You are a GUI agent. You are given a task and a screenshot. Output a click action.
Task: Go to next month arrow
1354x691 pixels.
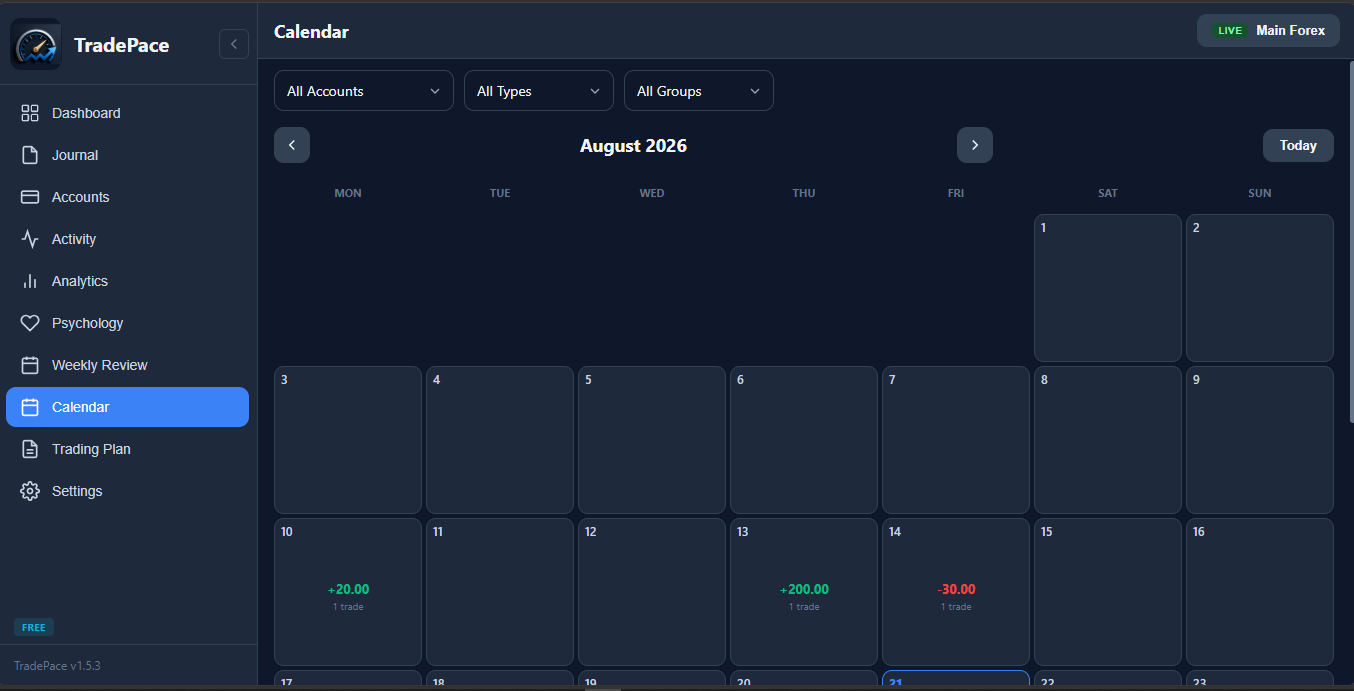click(975, 145)
